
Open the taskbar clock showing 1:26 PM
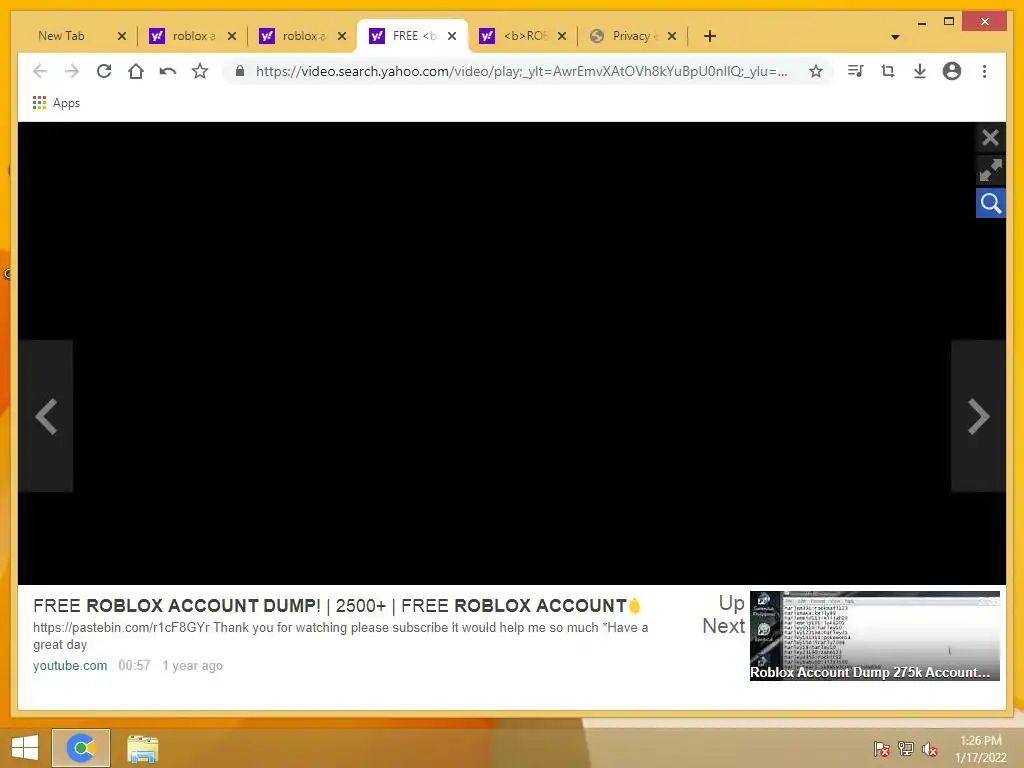(x=980, y=749)
